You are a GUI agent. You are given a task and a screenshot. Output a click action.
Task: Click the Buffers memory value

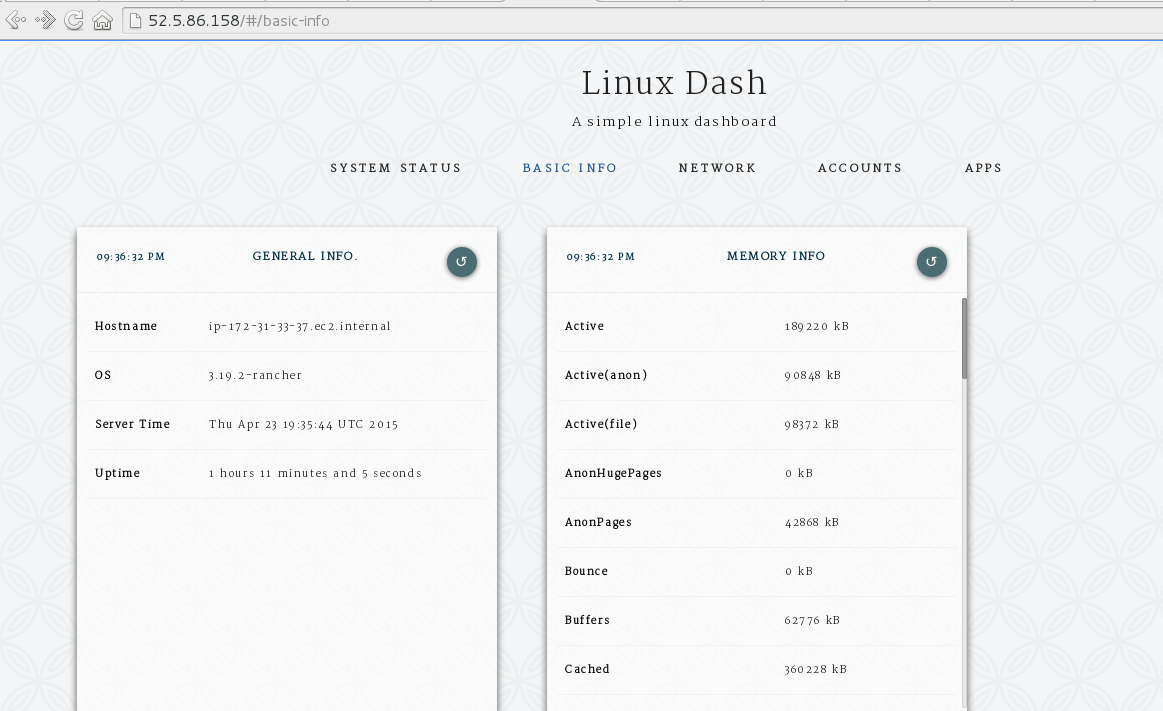pyautogui.click(x=812, y=620)
